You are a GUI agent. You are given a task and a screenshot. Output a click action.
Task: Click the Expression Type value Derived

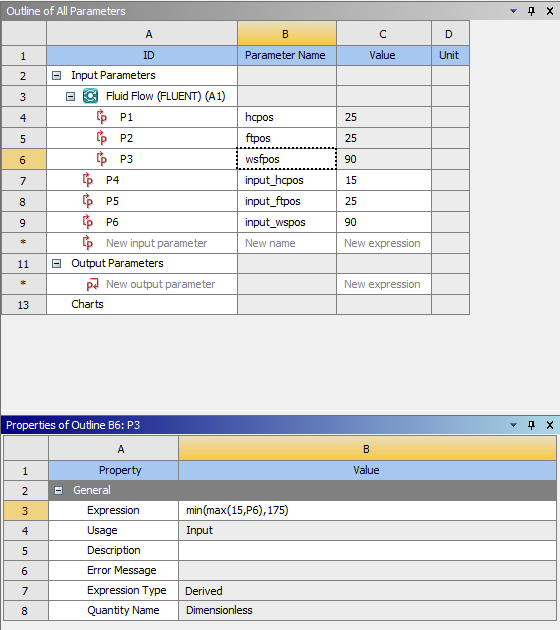(367, 591)
